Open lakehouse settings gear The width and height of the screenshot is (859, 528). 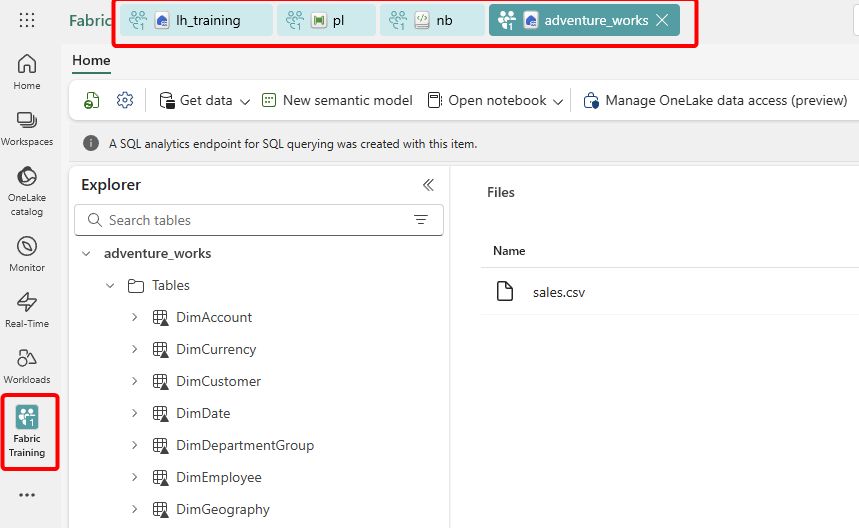pyautogui.click(x=125, y=100)
